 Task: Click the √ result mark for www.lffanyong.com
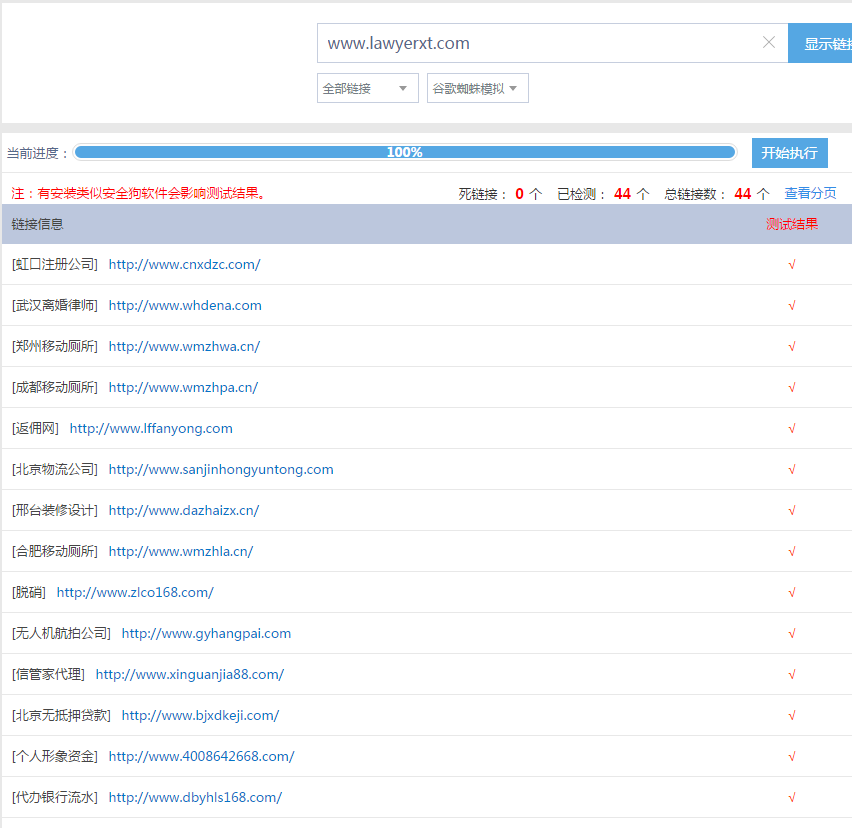791,428
